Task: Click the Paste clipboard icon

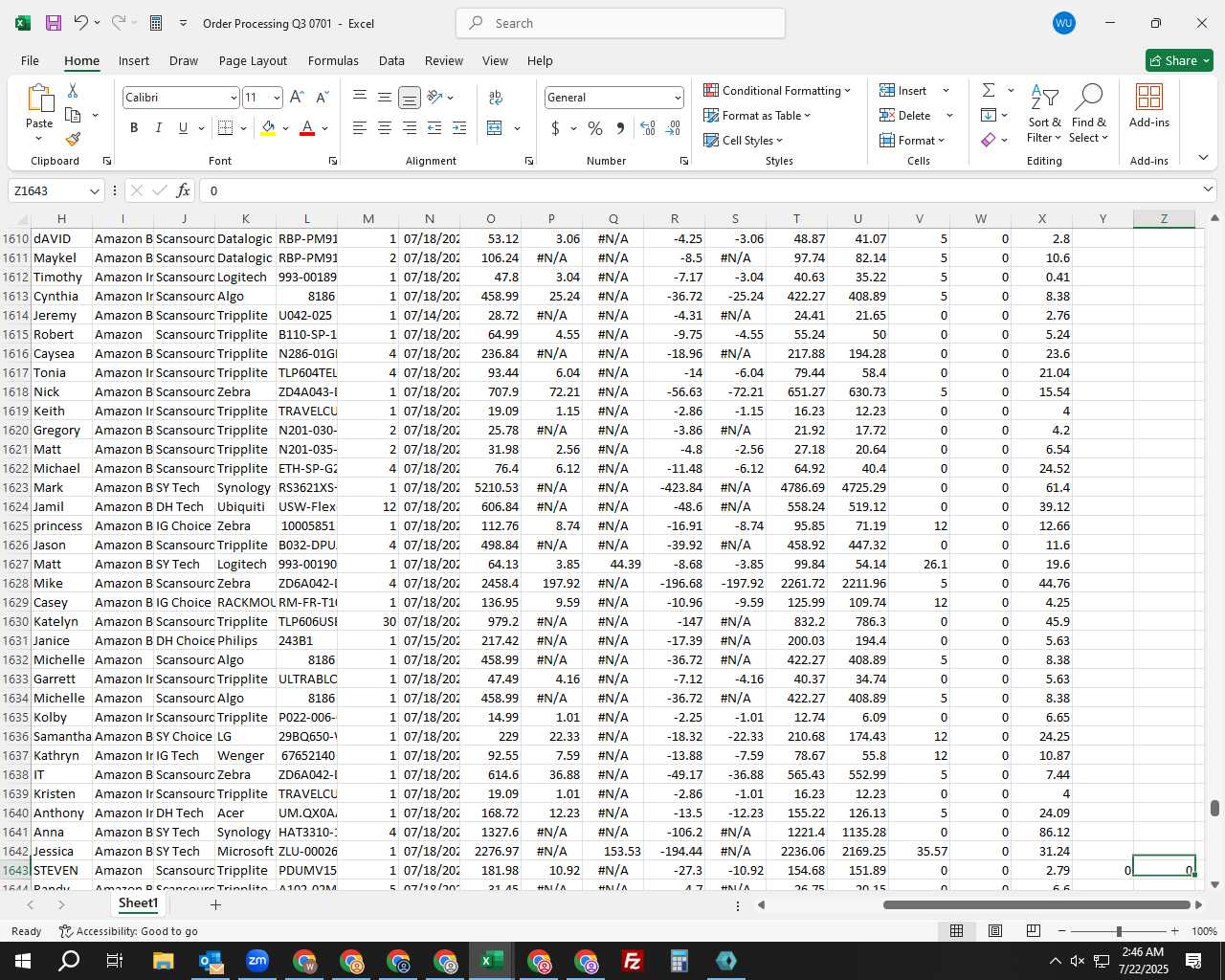Action: coord(39,98)
